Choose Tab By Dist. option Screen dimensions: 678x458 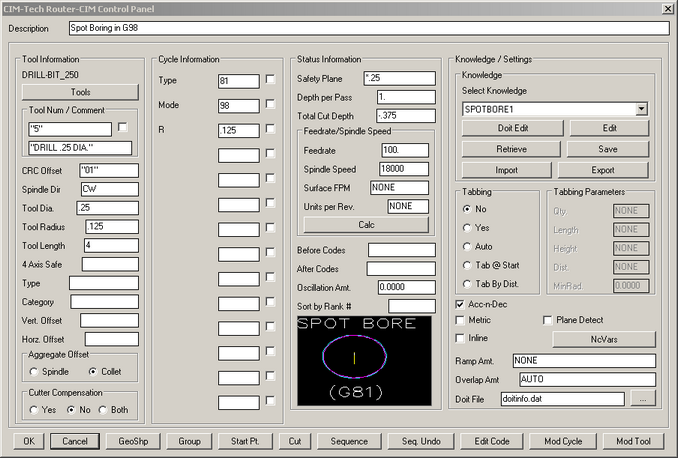(467, 284)
